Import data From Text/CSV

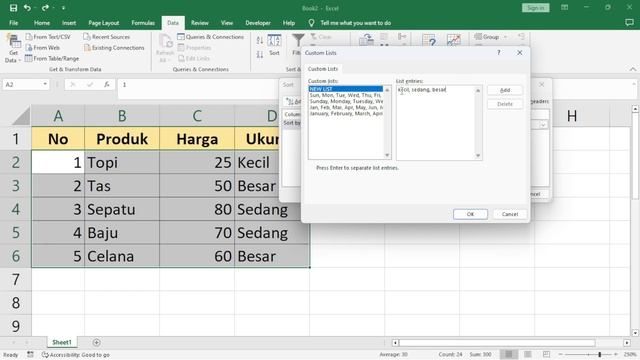click(48, 37)
